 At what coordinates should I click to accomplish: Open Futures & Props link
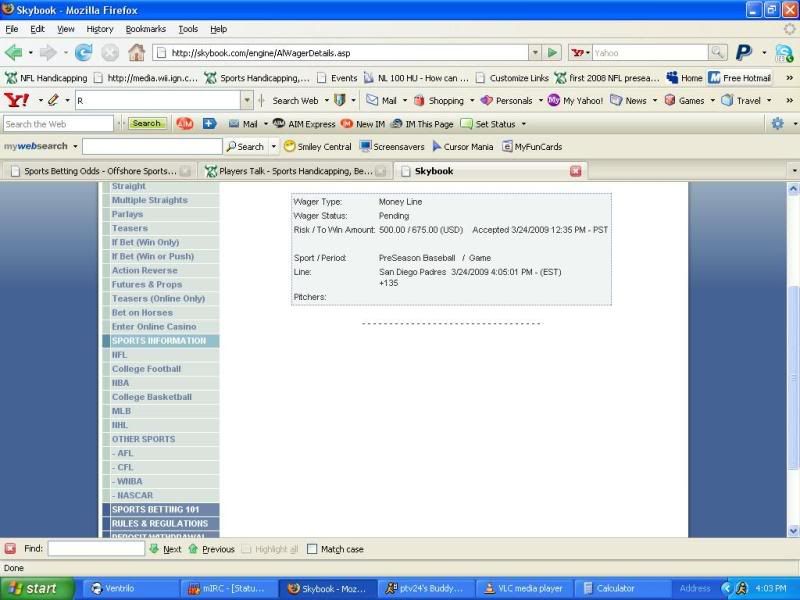(147, 284)
